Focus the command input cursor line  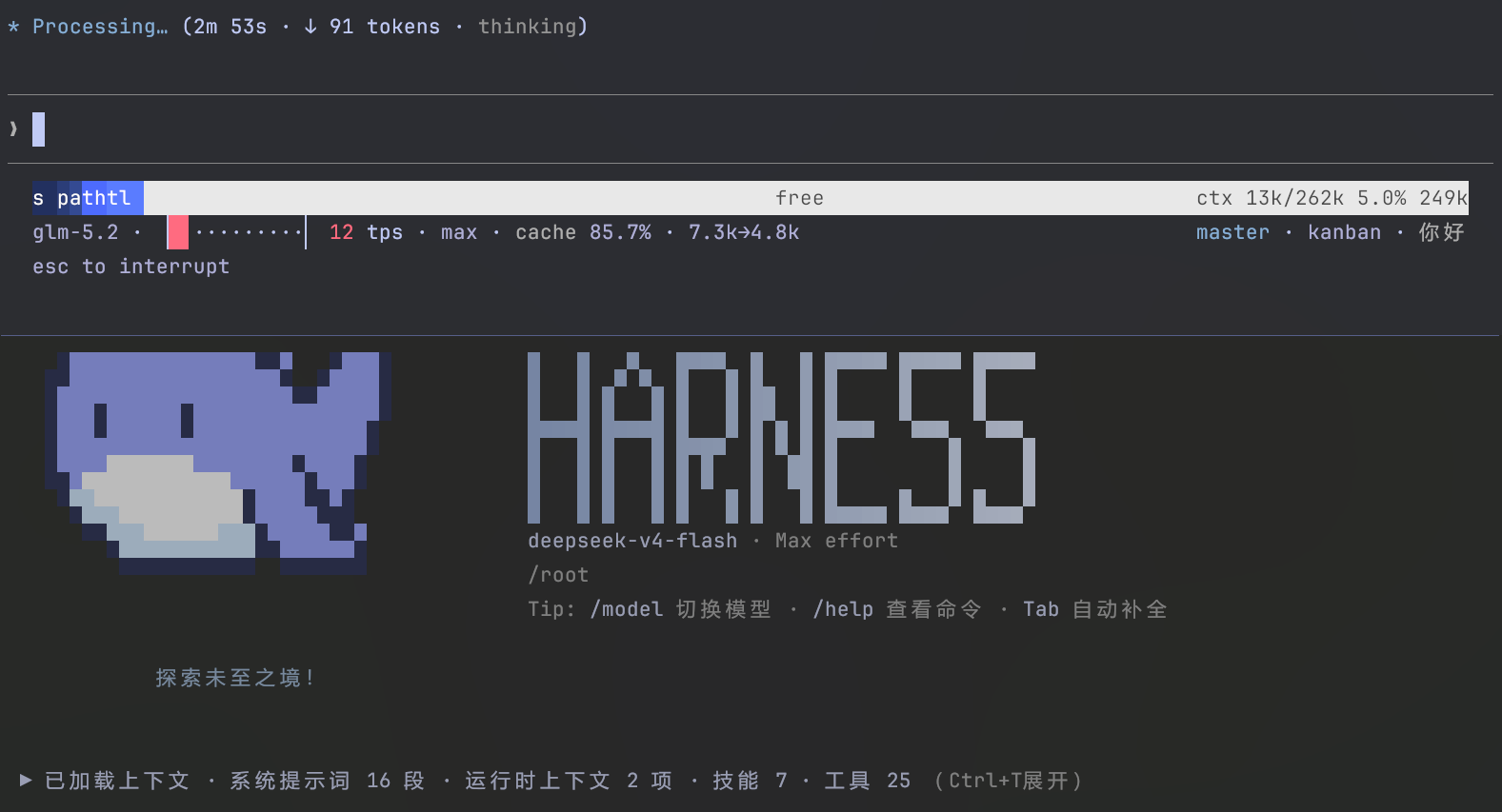click(751, 129)
